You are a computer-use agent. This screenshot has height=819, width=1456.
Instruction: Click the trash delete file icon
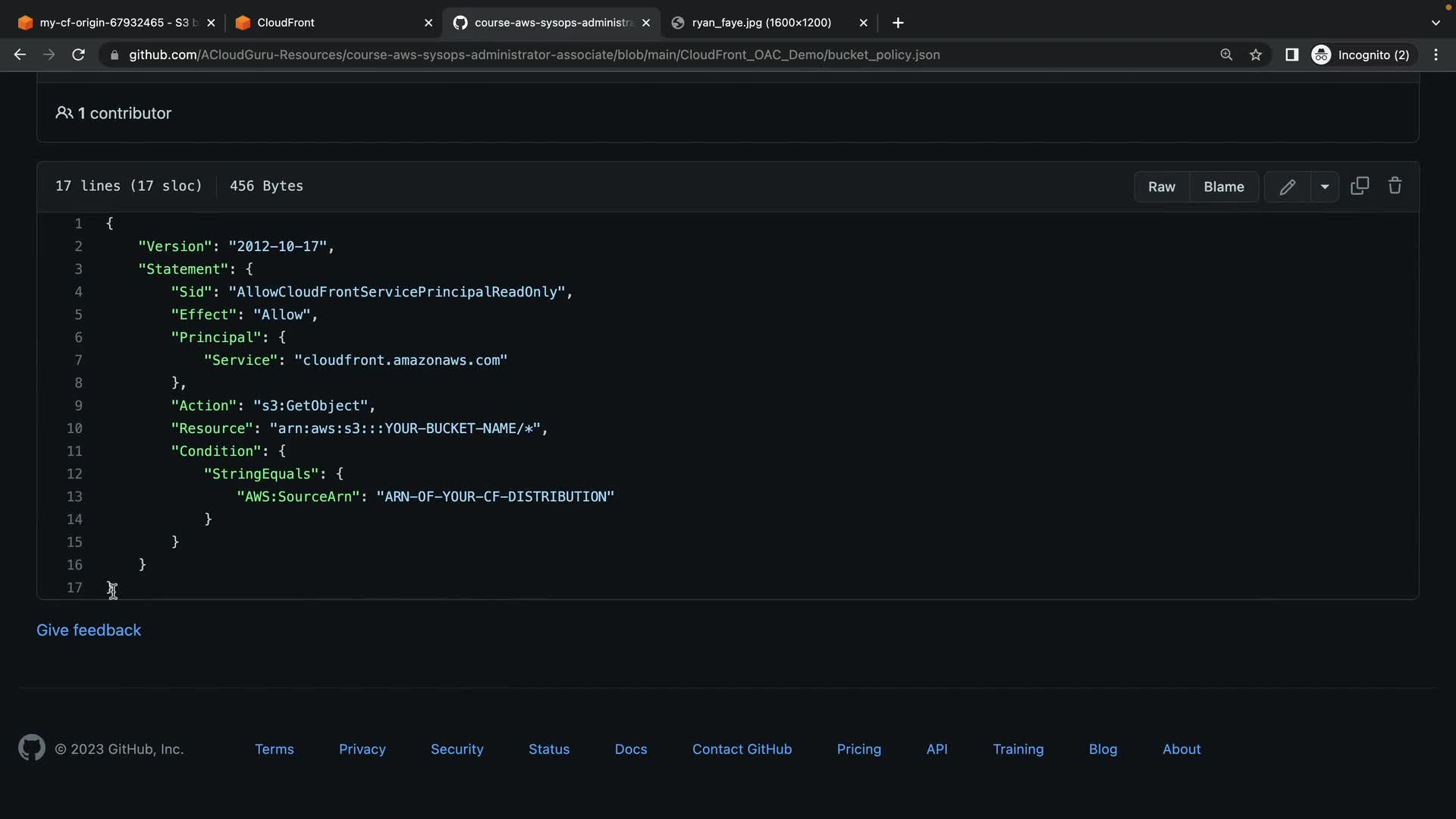pos(1395,186)
